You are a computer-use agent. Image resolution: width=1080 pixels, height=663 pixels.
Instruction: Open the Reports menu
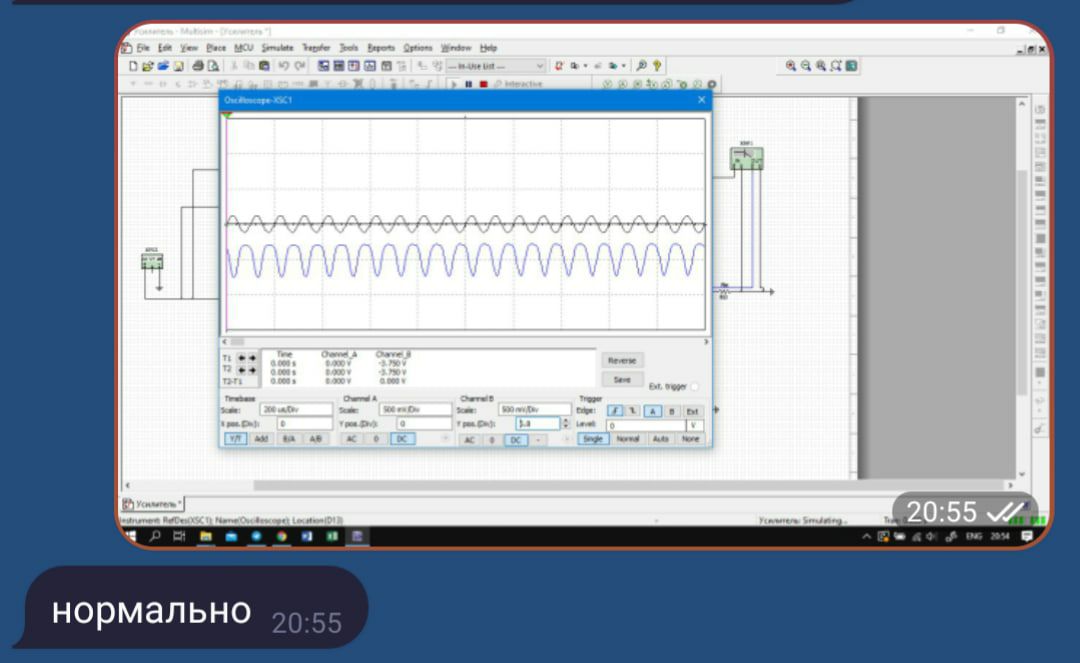coord(381,48)
